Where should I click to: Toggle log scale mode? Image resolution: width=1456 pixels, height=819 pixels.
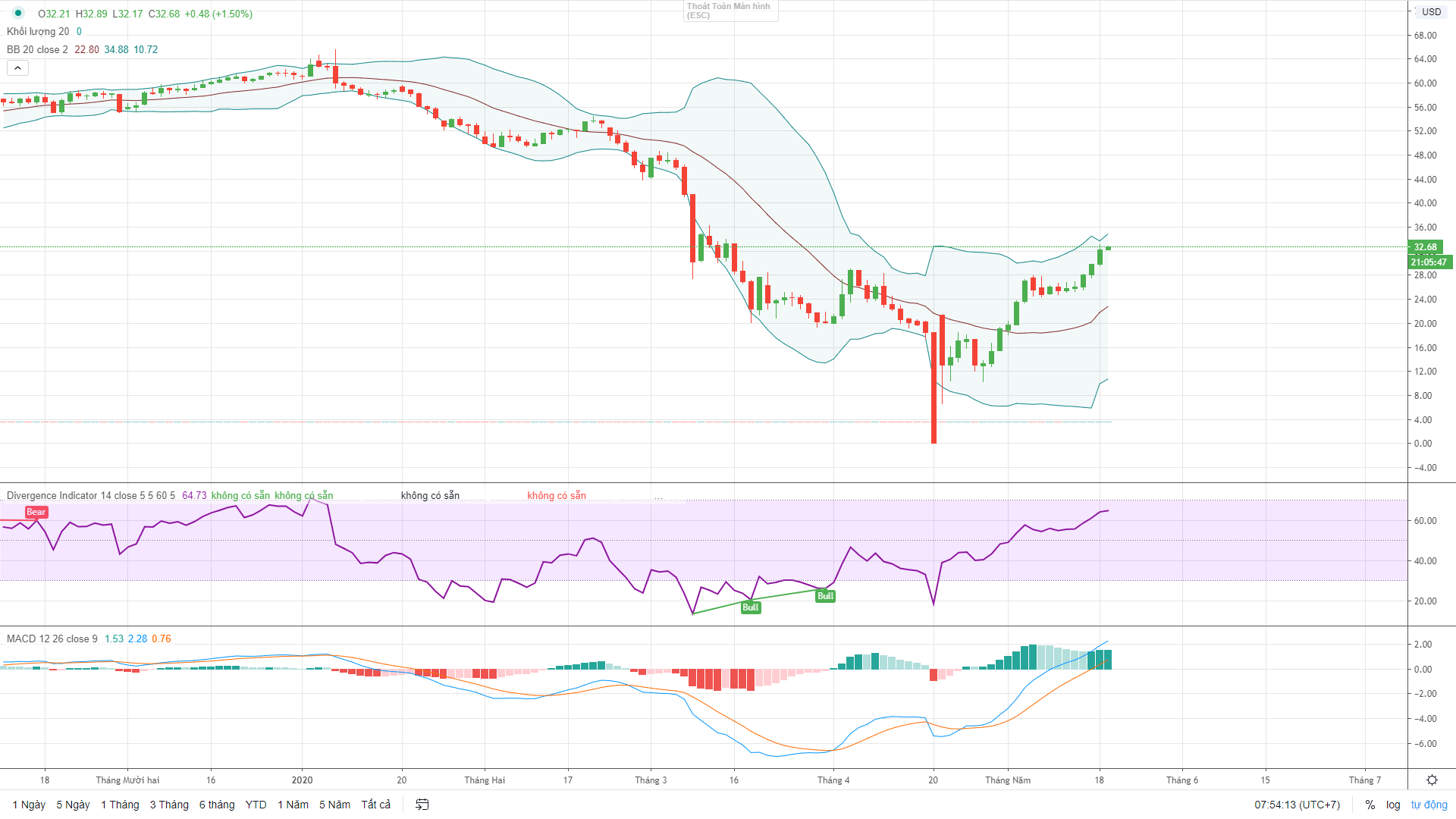coord(1393,805)
